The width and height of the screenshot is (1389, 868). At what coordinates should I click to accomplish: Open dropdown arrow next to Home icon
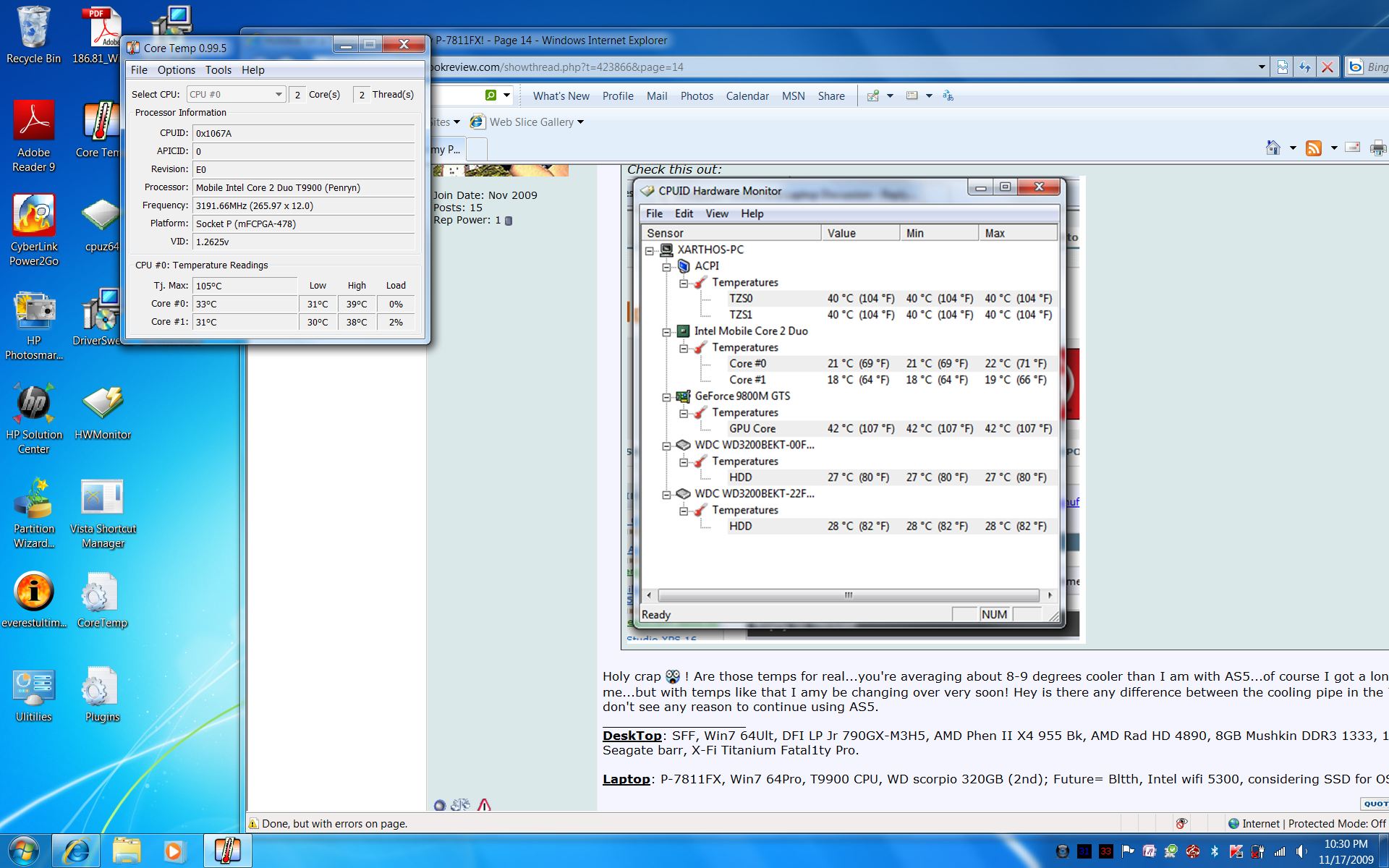(x=1293, y=148)
